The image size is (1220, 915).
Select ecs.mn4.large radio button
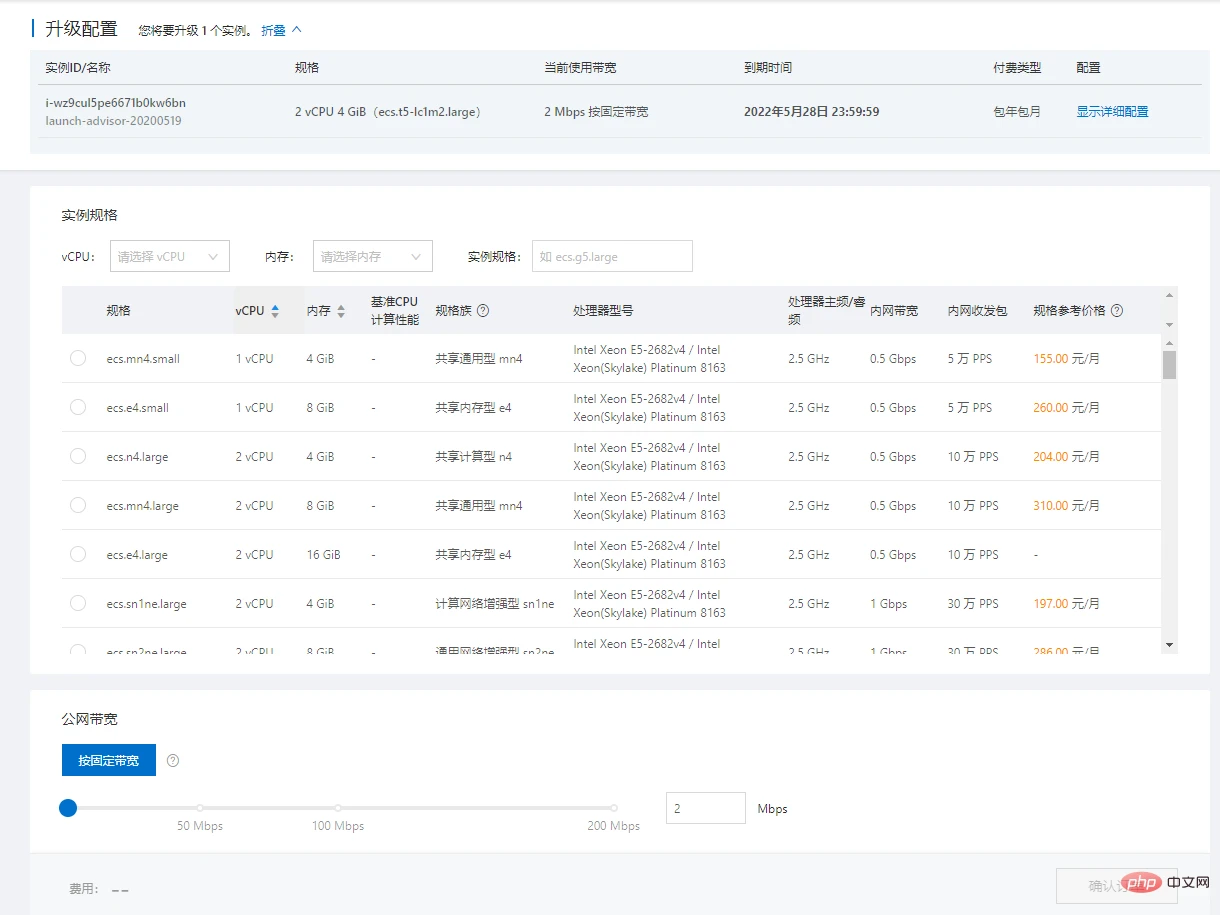(x=78, y=505)
